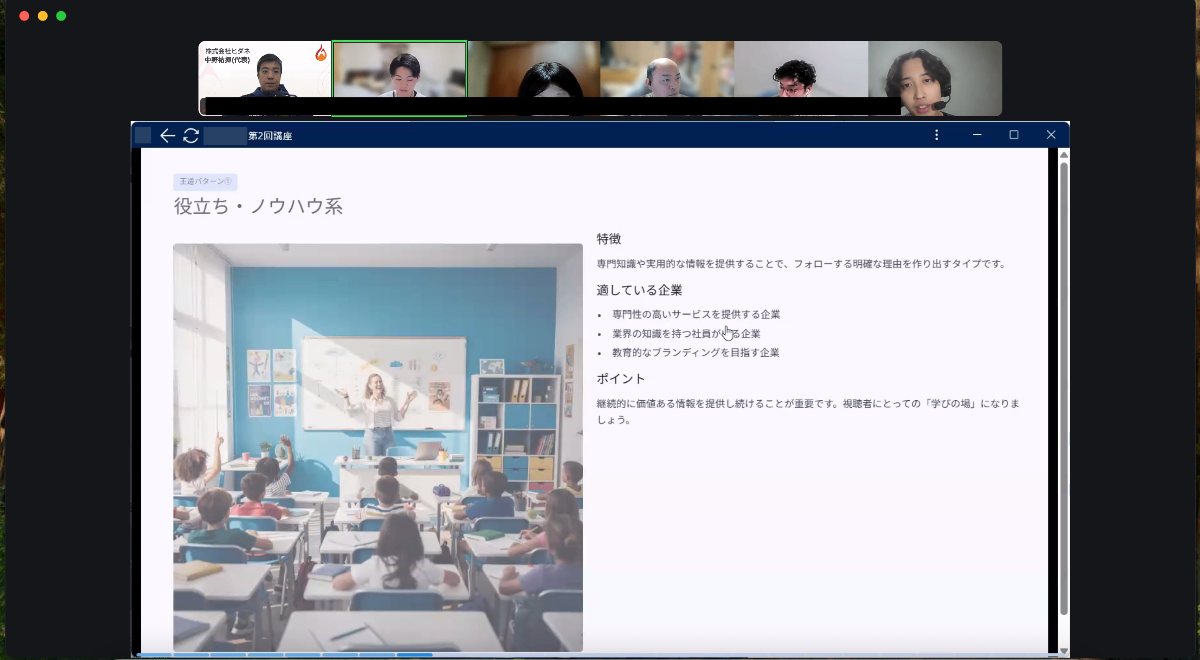Select the green-highlighted active speaker tile
This screenshot has width=1200, height=660.
point(399,76)
